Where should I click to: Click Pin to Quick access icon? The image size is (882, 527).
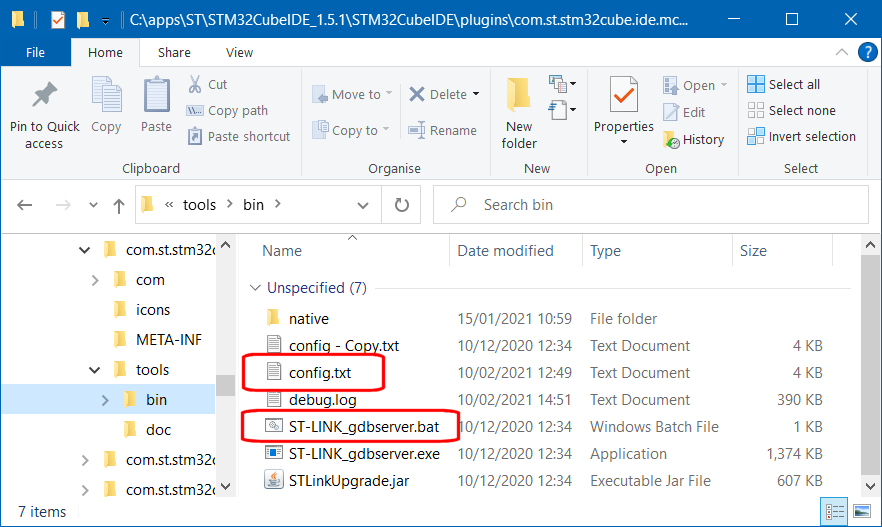(x=44, y=94)
